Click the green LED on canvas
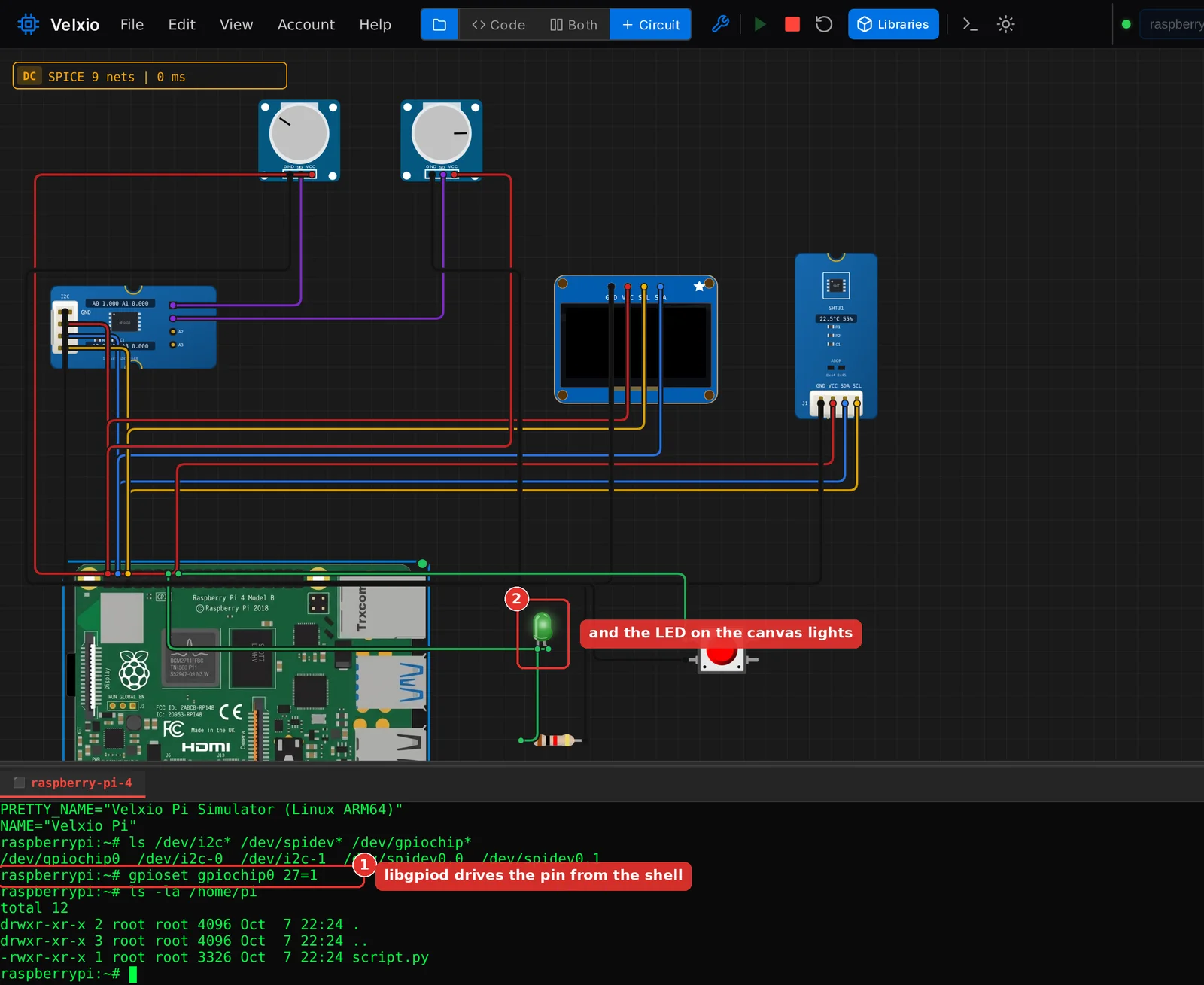 543,627
